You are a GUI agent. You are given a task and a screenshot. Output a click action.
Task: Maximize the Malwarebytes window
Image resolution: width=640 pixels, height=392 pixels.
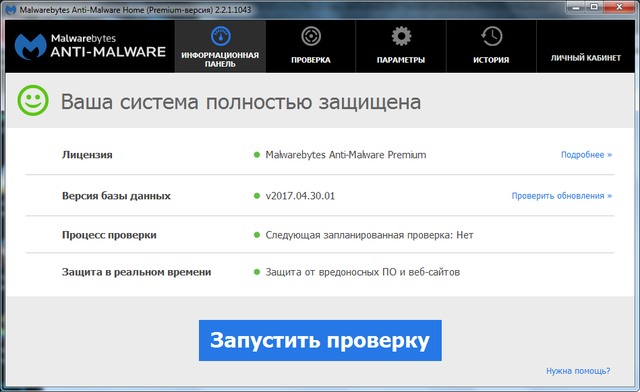click(594, 7)
